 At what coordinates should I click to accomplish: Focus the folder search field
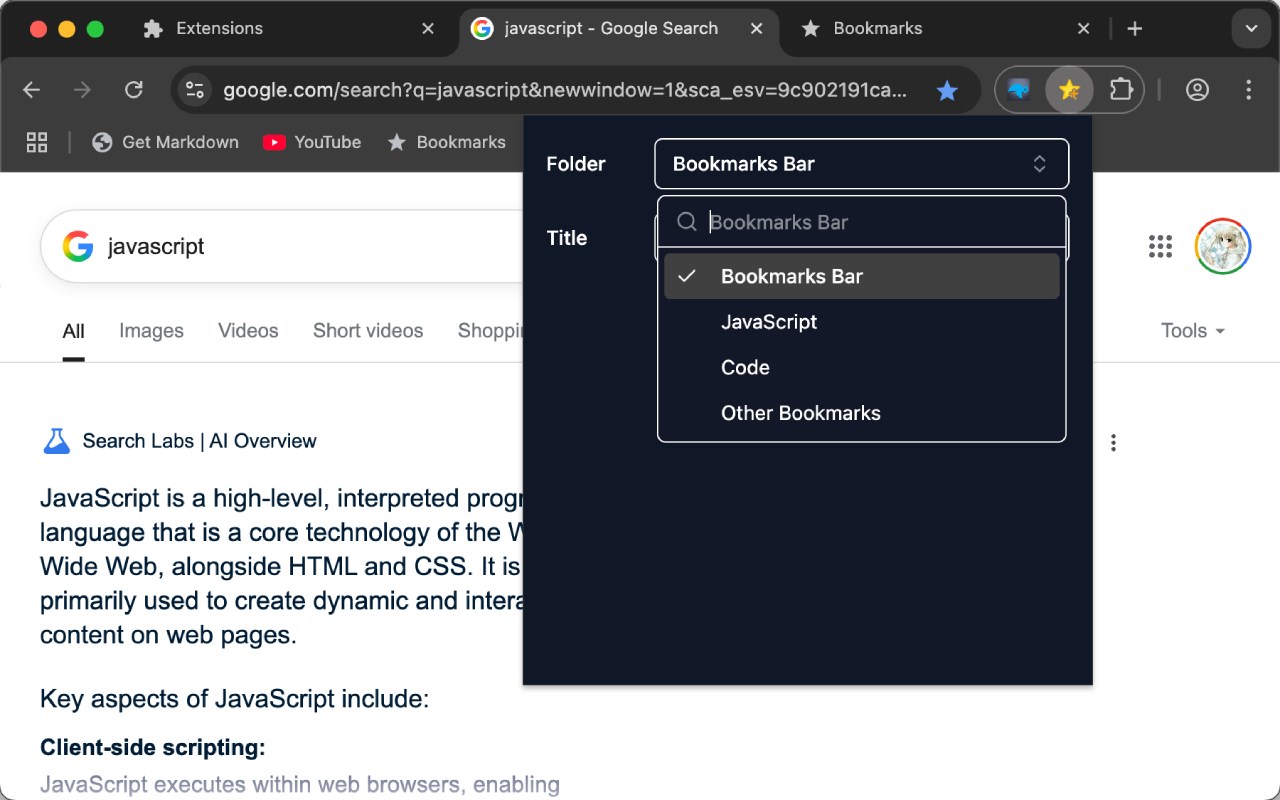coord(880,222)
